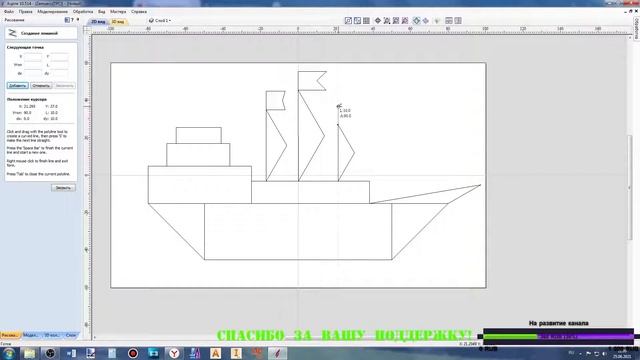Click the highlighted diamond snapping toggle icon
This screenshot has width=640, height=360.
[x=416, y=20]
